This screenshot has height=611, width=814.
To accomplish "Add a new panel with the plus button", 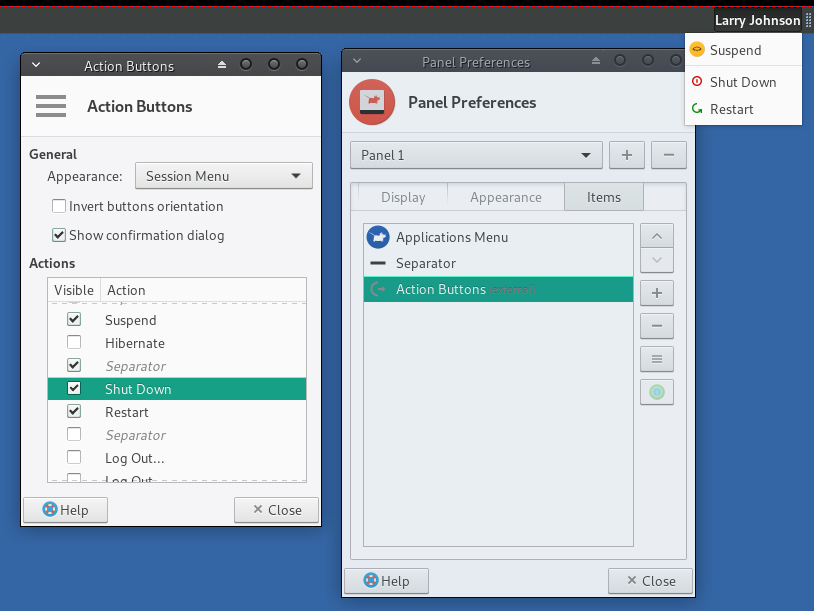I will click(626, 155).
